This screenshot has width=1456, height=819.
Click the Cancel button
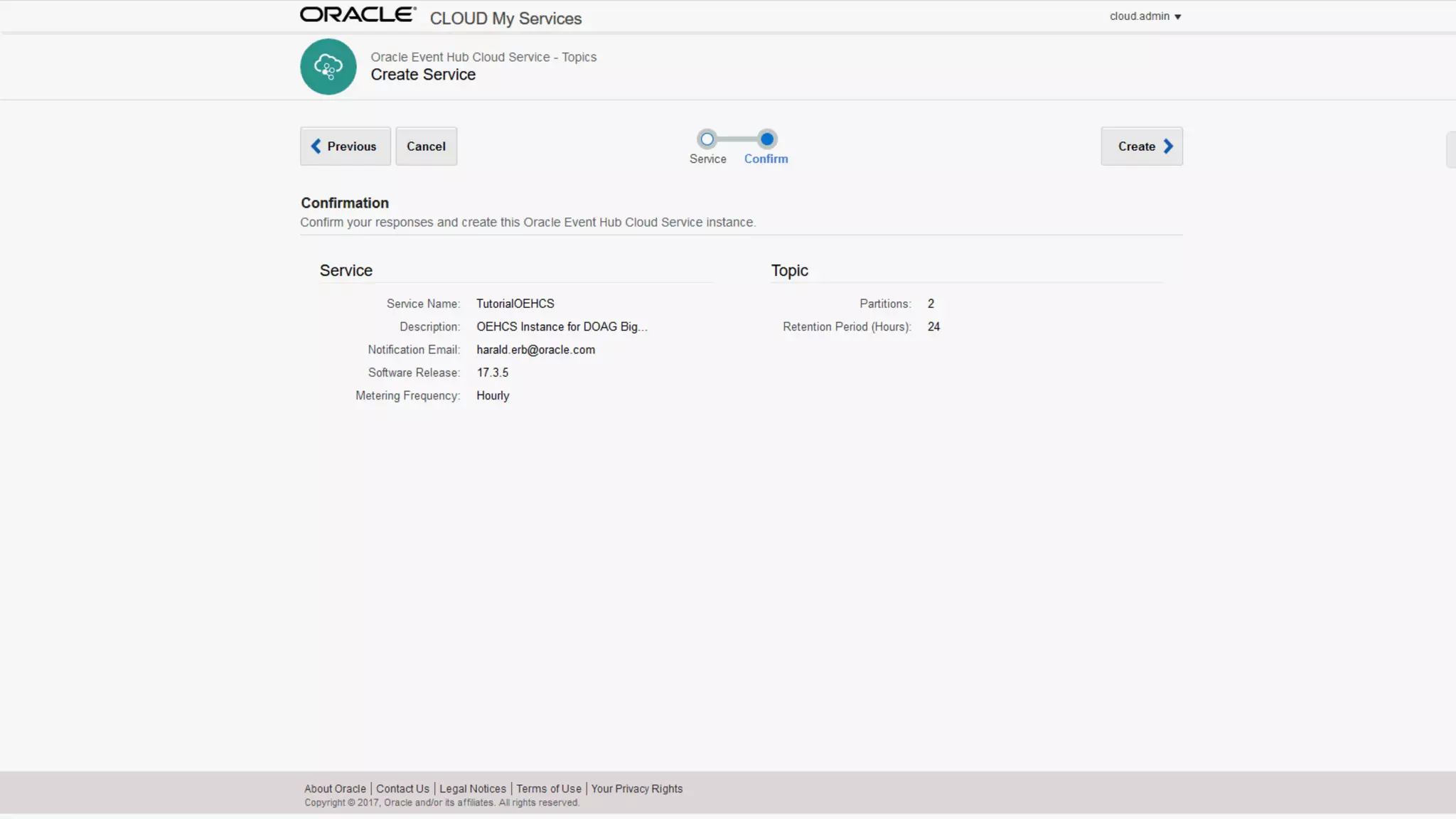point(426,146)
